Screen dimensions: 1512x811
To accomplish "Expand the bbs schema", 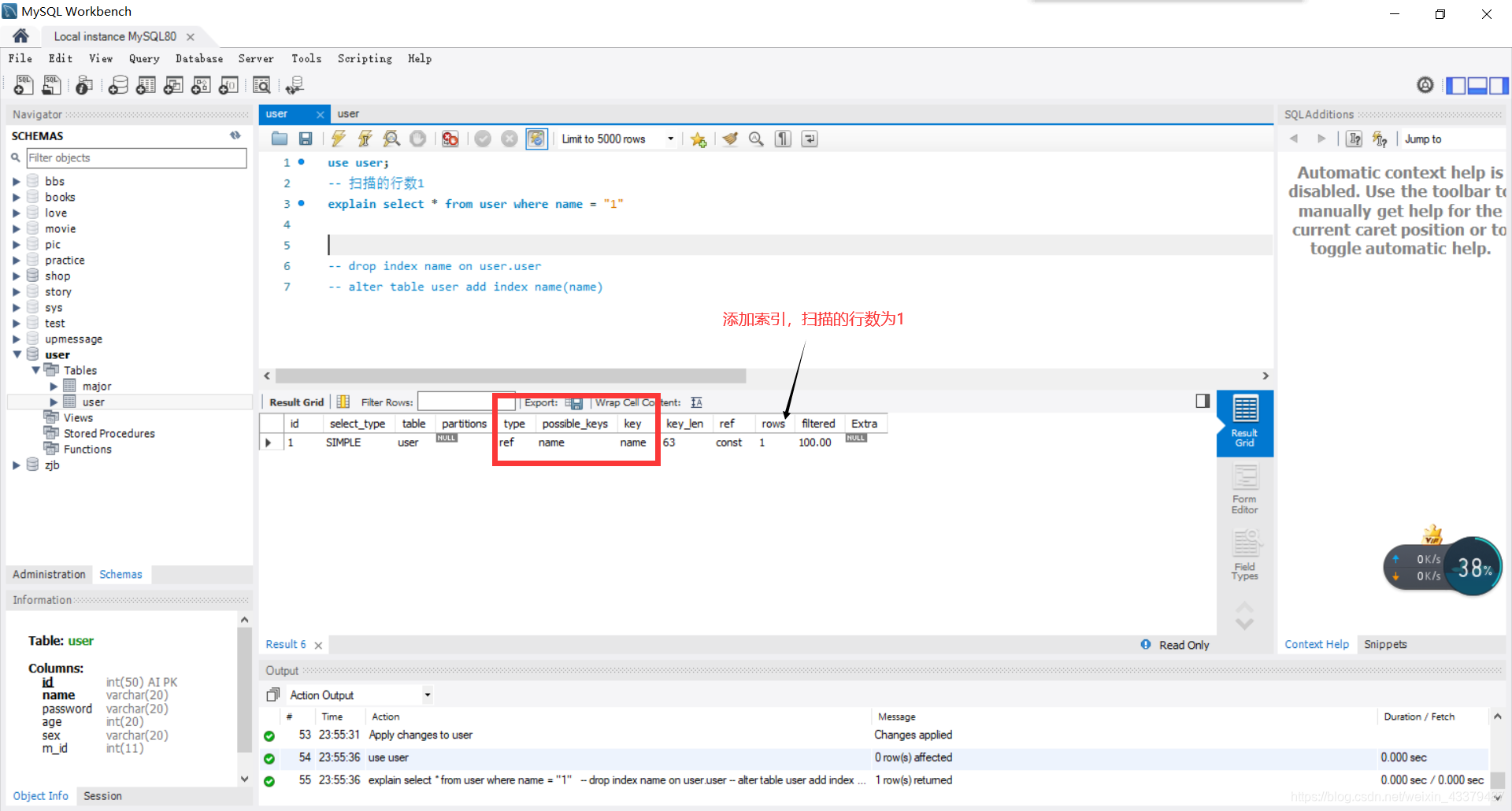I will [x=17, y=182].
